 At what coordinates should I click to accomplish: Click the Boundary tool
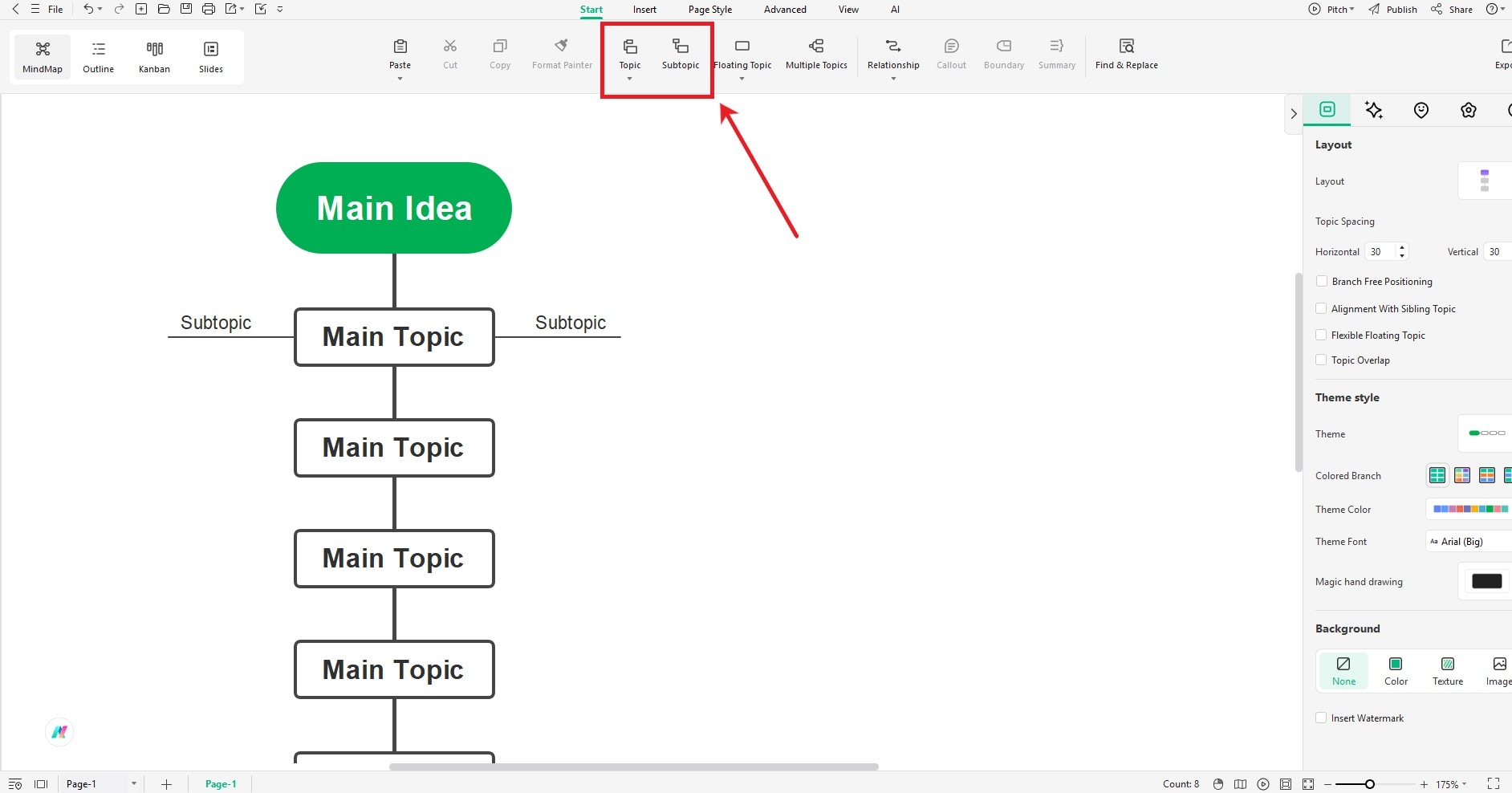click(1004, 54)
